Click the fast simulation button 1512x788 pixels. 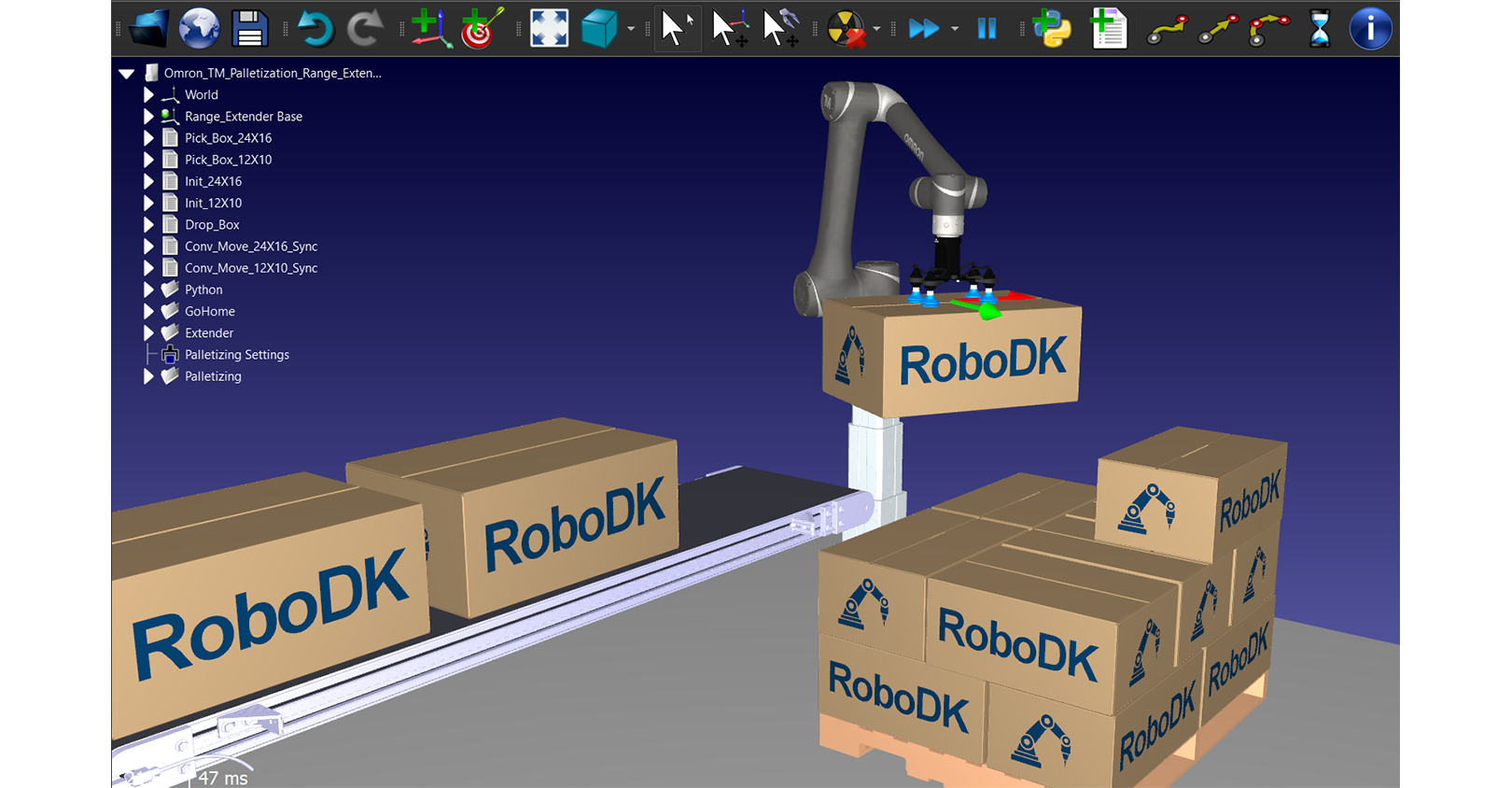click(x=924, y=29)
